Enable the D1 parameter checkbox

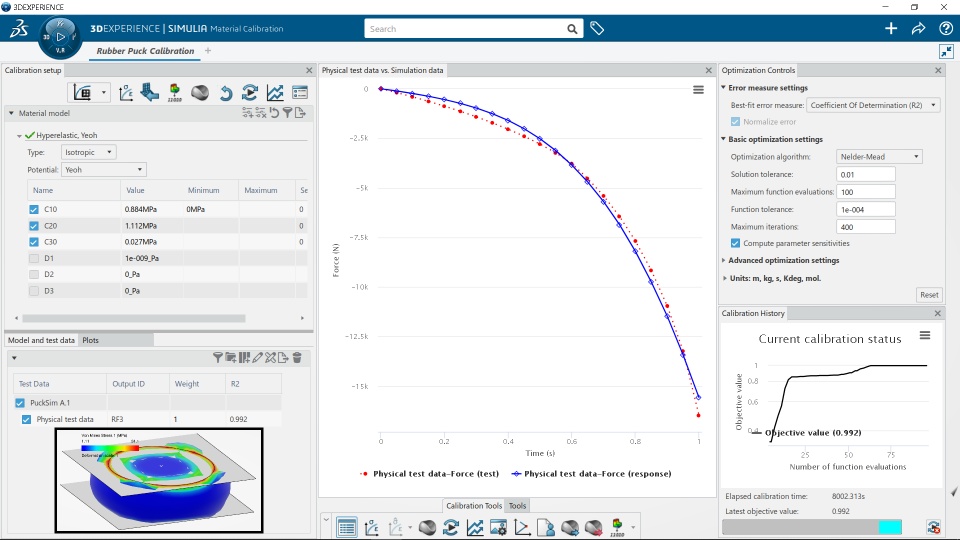34,258
